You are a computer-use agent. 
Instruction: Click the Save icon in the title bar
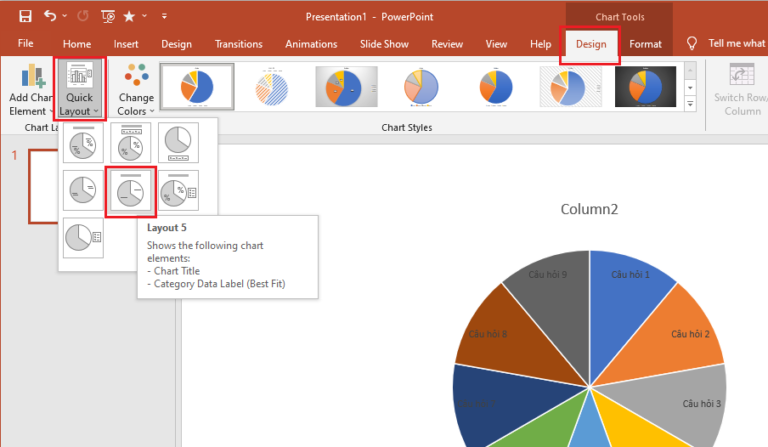tap(25, 17)
